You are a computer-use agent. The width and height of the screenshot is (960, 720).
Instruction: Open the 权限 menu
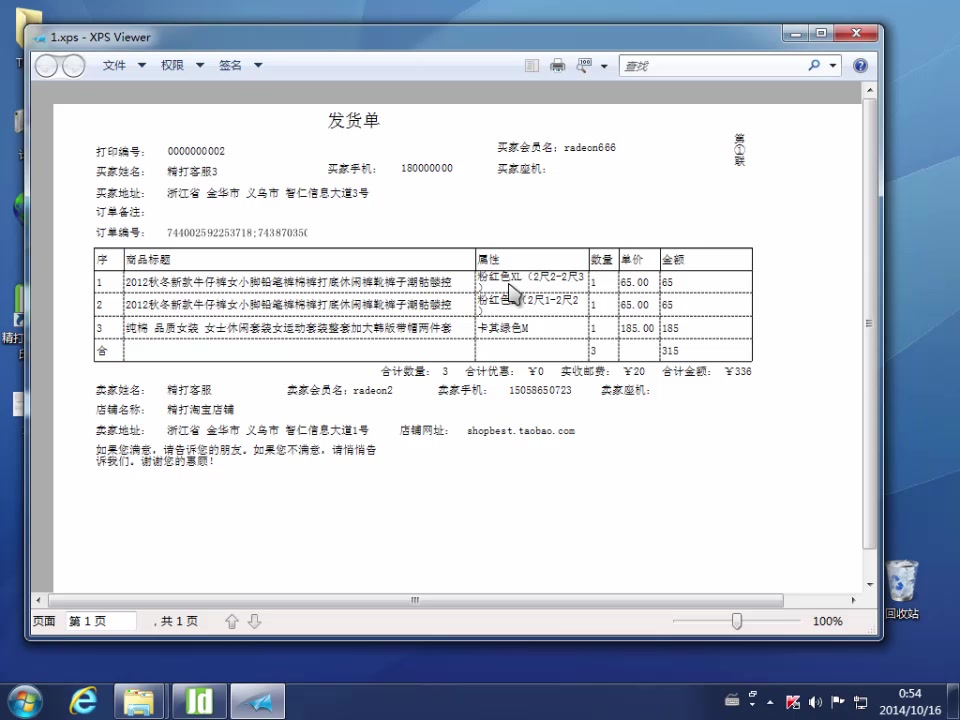click(x=172, y=65)
